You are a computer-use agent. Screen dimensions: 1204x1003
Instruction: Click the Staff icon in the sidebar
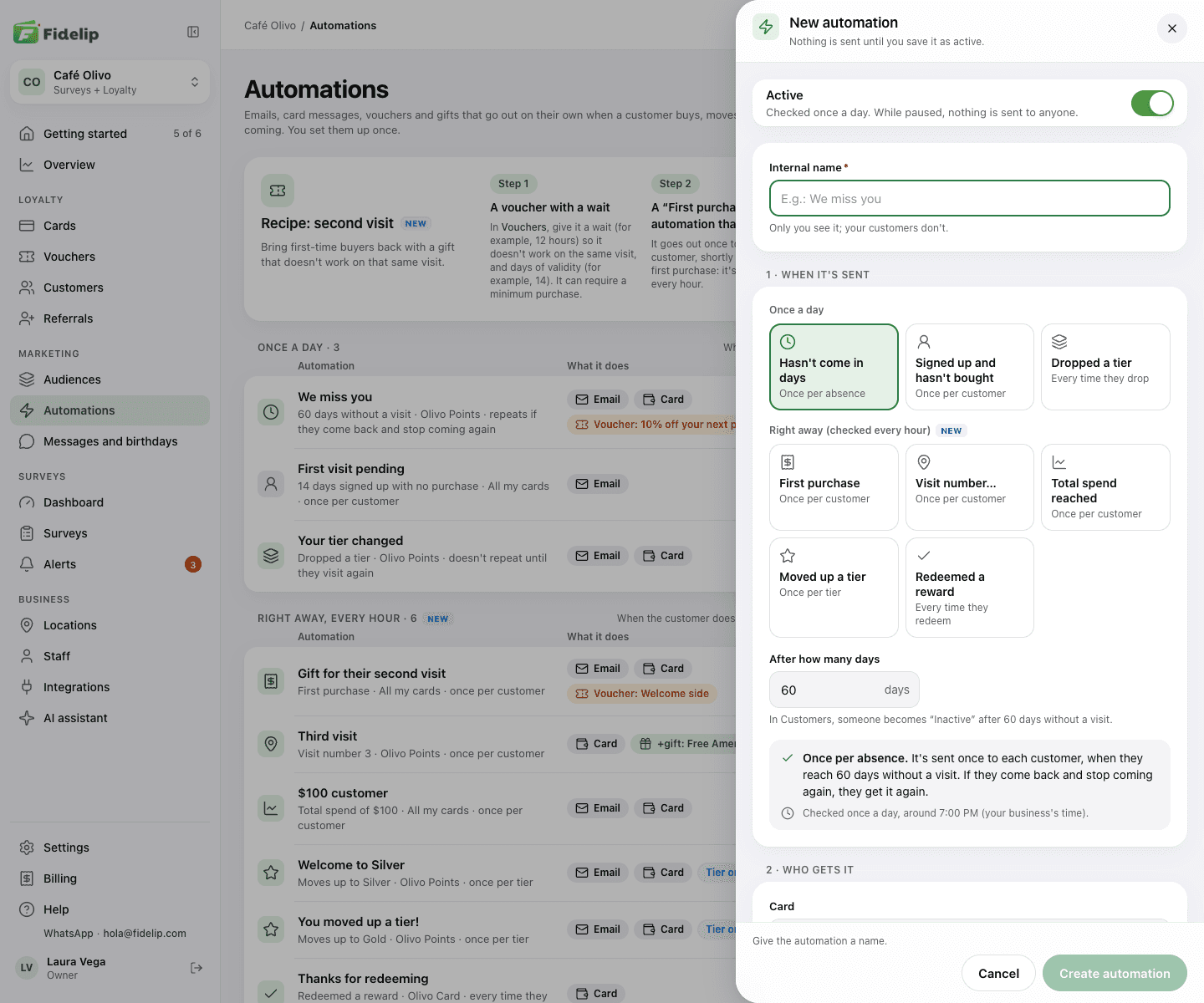(x=27, y=656)
